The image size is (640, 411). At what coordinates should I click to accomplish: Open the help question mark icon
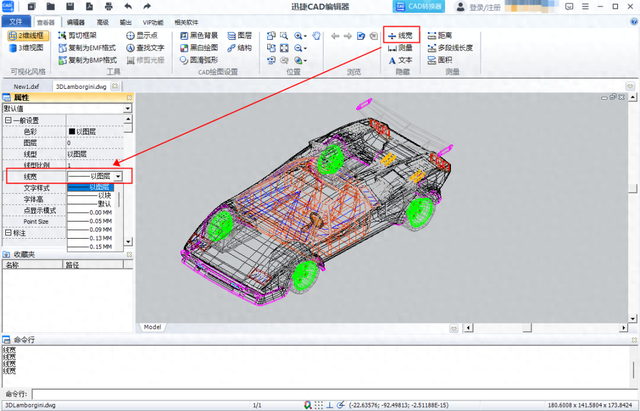(634, 22)
